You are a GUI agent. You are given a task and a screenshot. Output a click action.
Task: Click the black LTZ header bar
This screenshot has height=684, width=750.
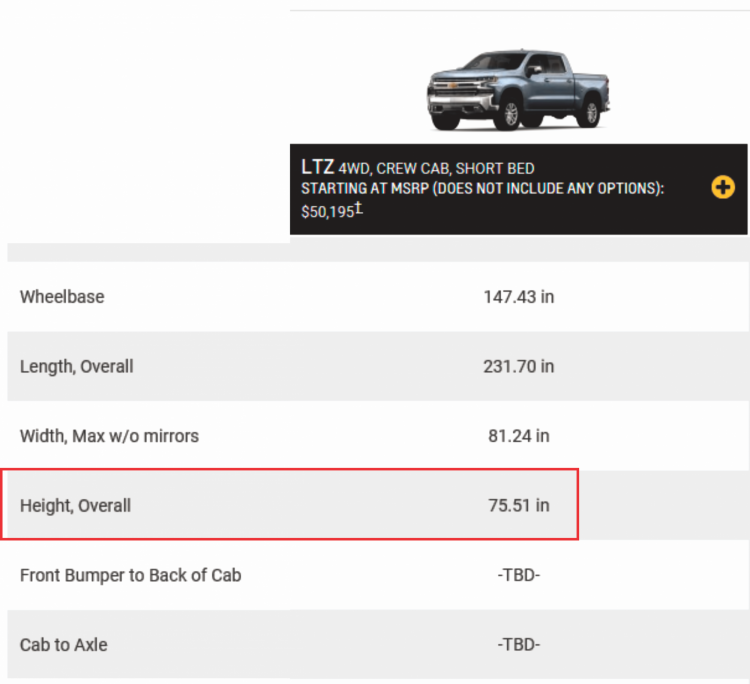tap(518, 189)
